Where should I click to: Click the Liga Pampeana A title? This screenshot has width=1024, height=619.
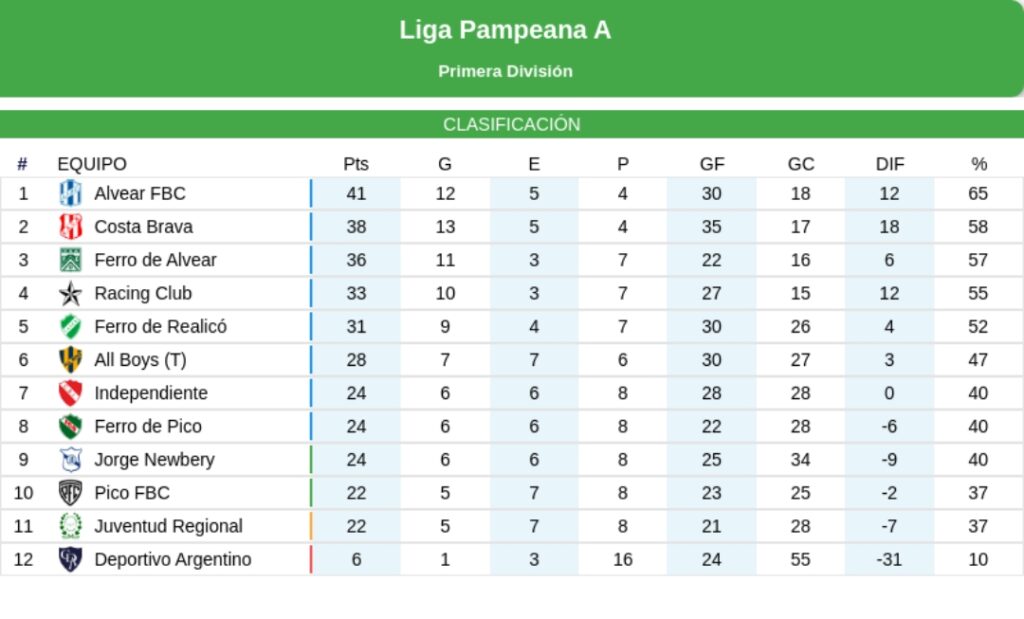tap(505, 30)
